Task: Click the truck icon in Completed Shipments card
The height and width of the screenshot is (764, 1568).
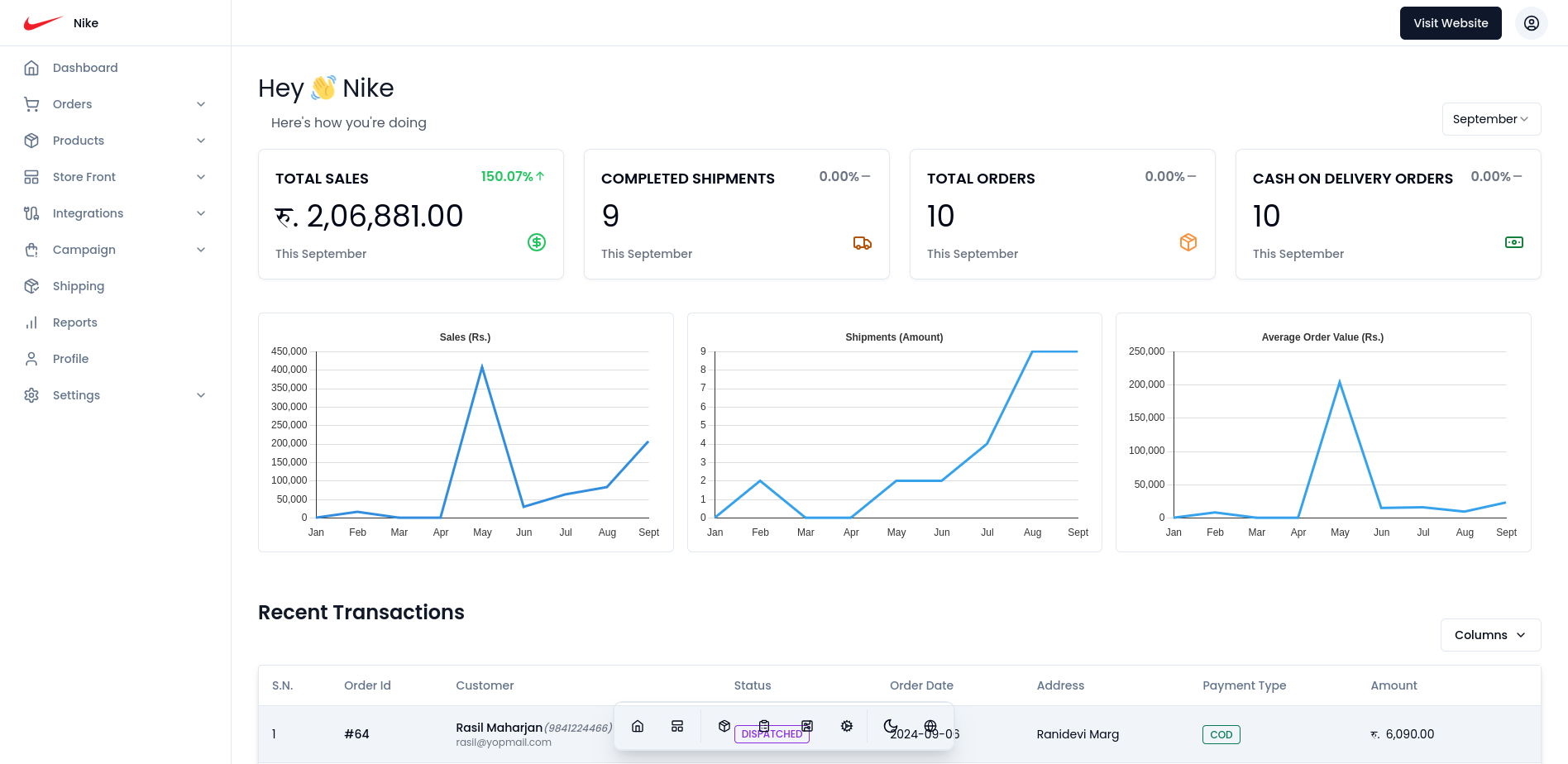Action: pyautogui.click(x=863, y=242)
